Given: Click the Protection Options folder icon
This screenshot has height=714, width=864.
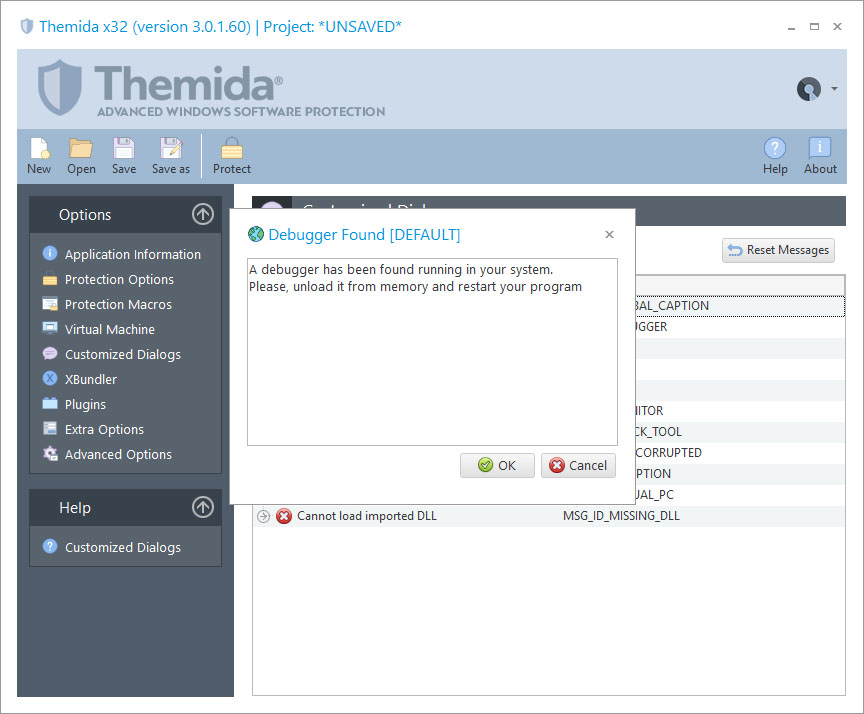Looking at the screenshot, I should click(x=50, y=279).
